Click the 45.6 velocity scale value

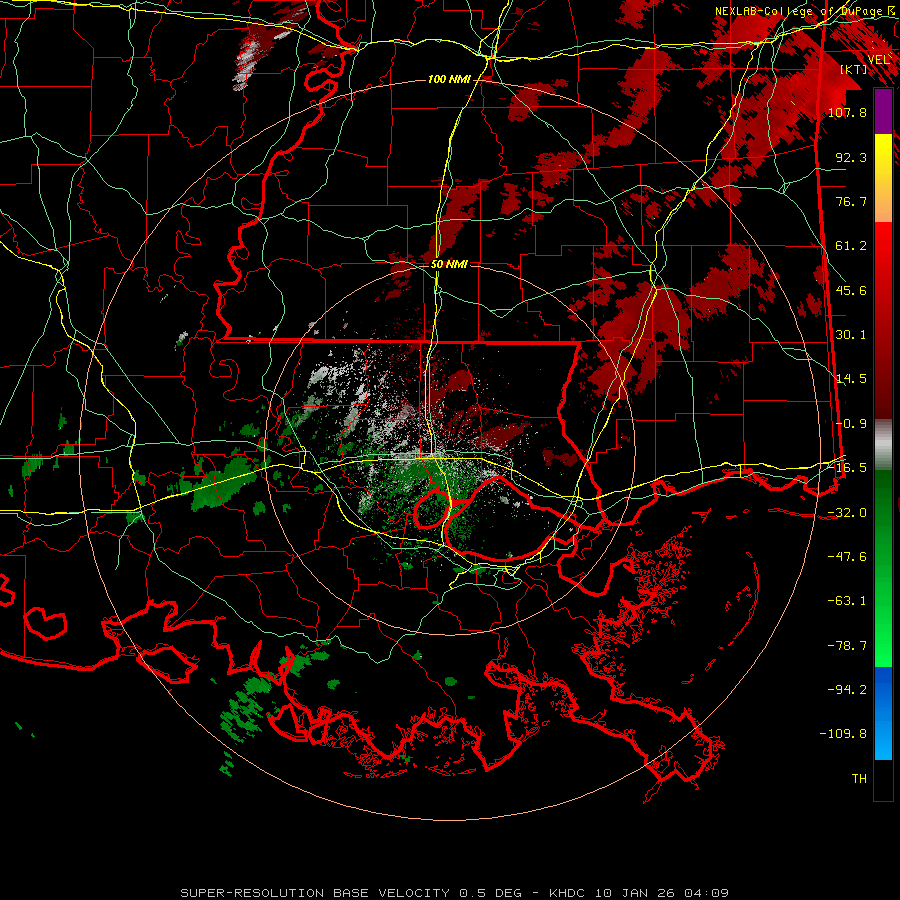tap(851, 290)
